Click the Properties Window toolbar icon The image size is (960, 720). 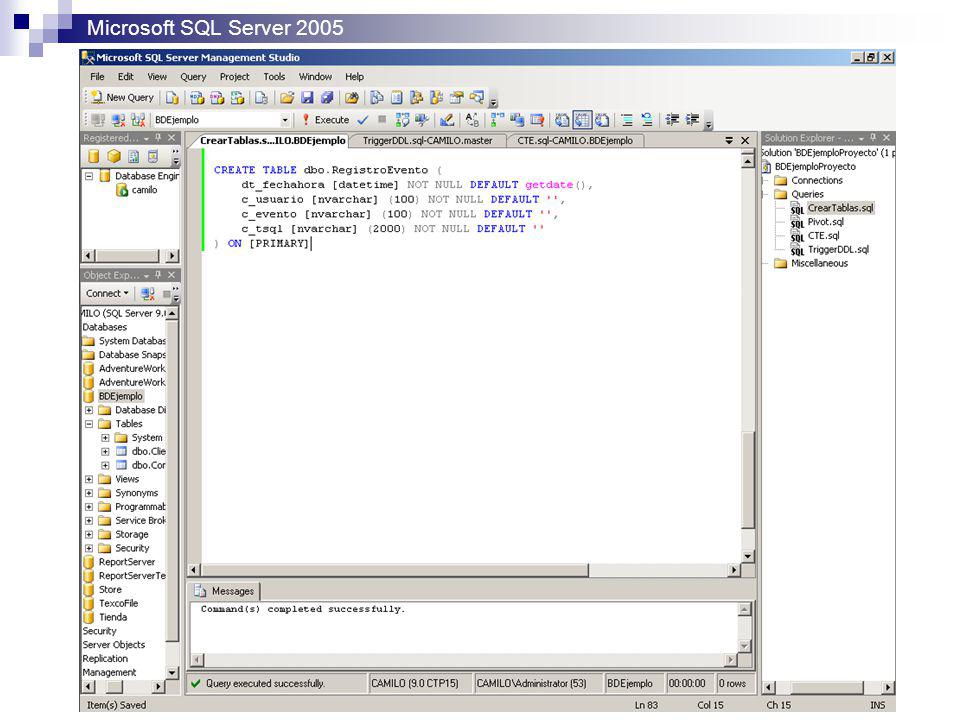point(457,97)
